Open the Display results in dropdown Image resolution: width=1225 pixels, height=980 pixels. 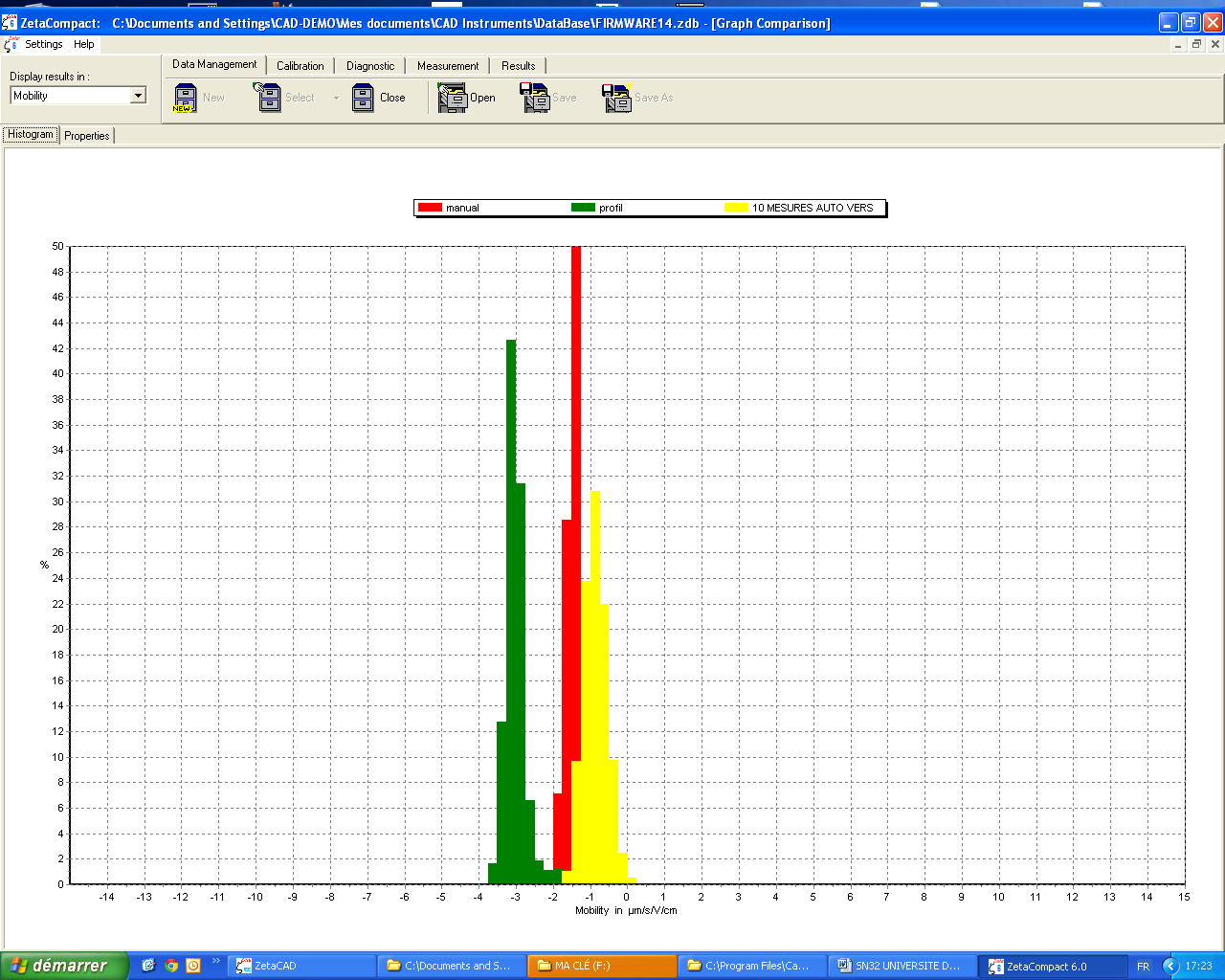pyautogui.click(x=138, y=96)
